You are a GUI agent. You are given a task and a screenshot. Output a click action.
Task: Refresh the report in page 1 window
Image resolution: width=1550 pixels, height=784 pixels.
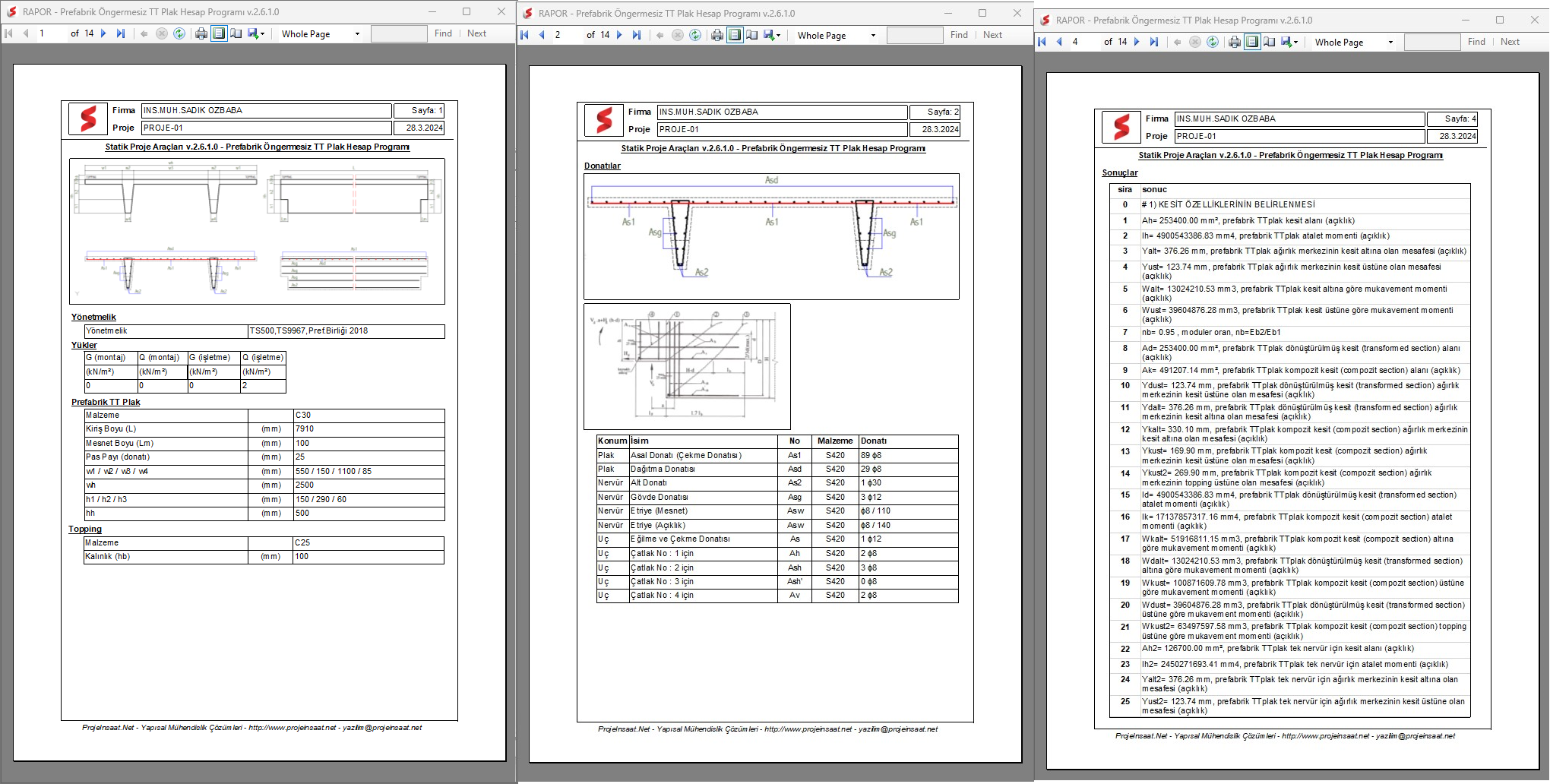point(179,33)
